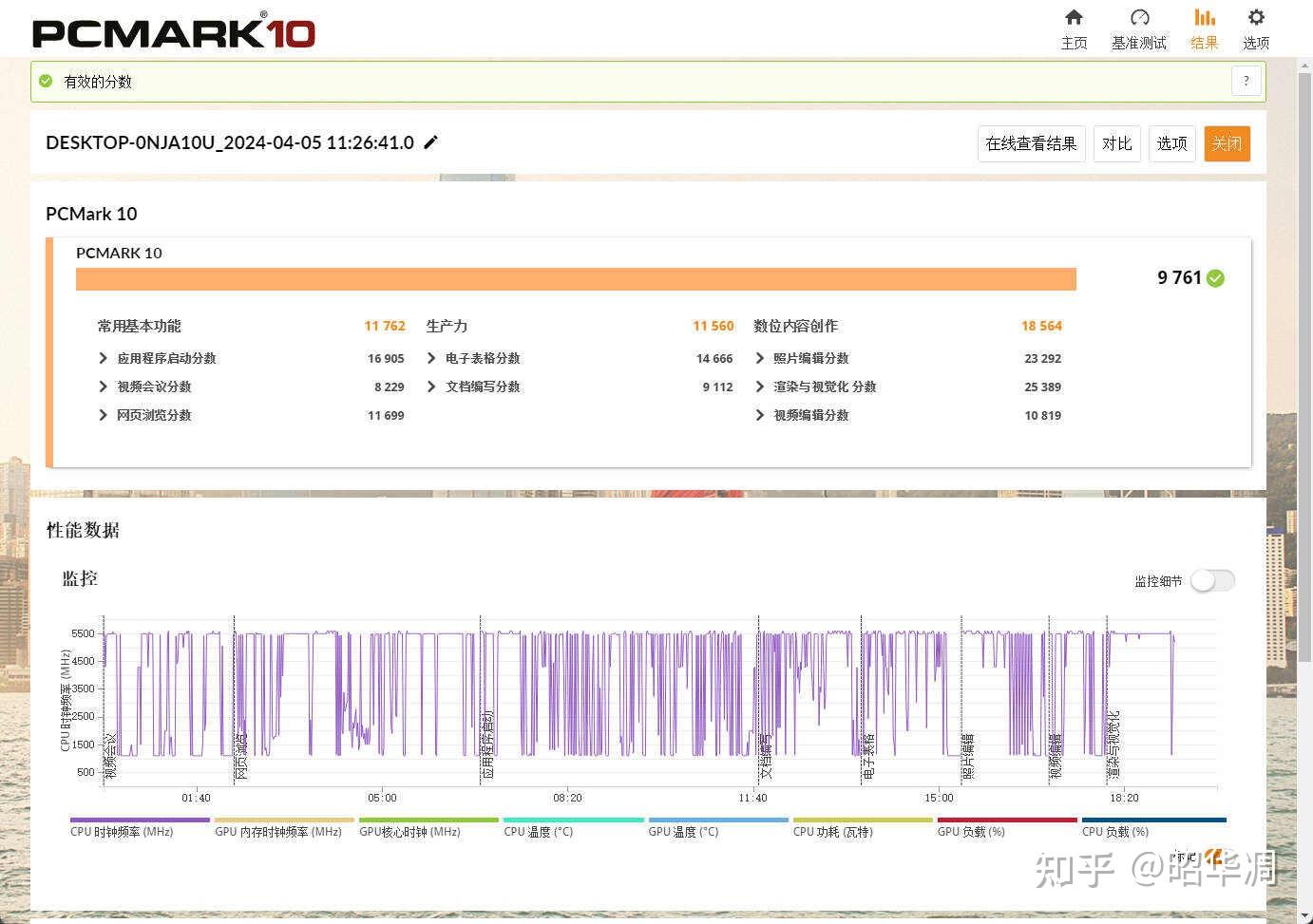Click the question mark help icon

click(x=1246, y=81)
